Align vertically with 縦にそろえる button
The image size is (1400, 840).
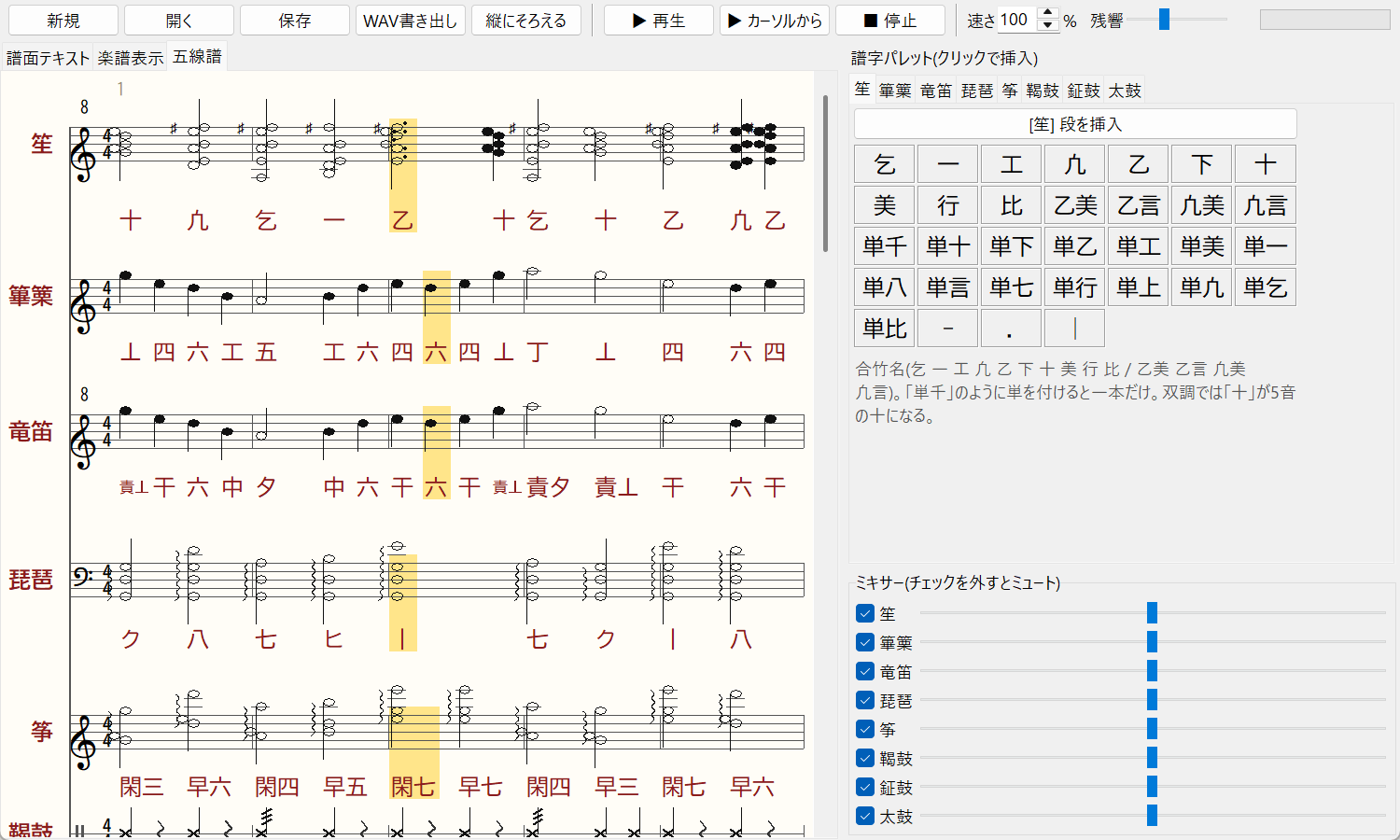(x=526, y=21)
